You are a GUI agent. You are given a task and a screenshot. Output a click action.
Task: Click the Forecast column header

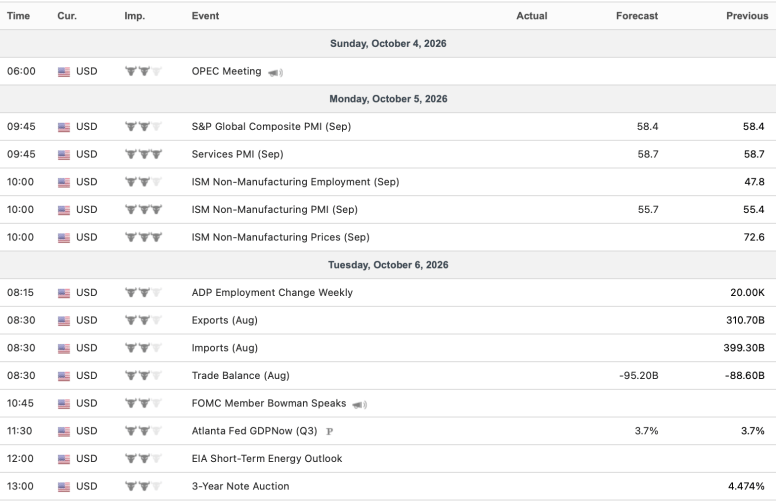(x=637, y=16)
